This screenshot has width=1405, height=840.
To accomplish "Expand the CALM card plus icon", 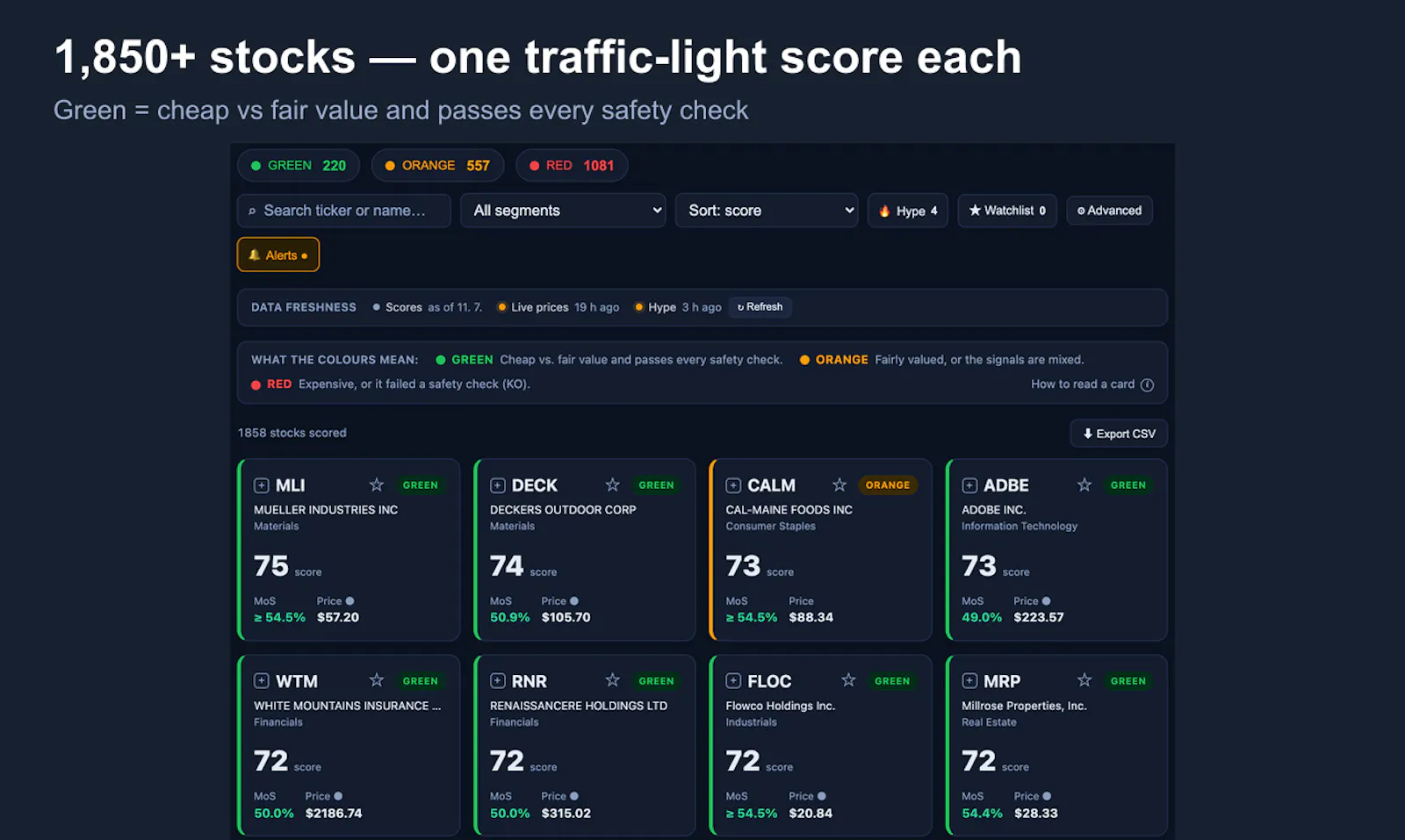I will [x=733, y=485].
